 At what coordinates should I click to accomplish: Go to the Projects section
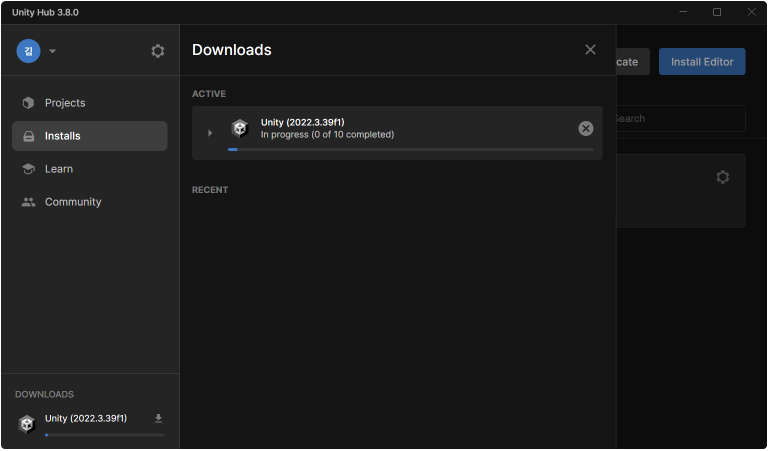click(x=65, y=103)
